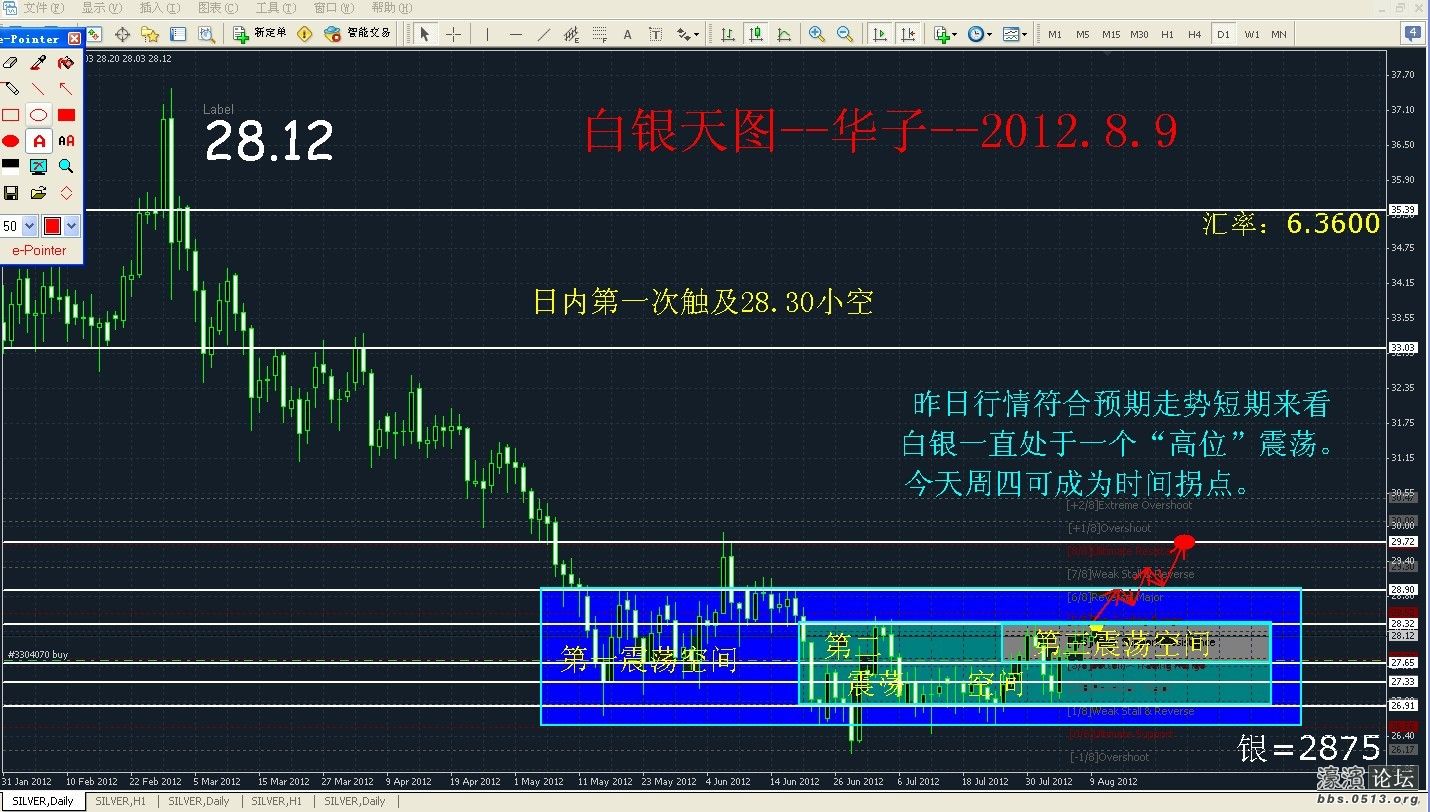
Task: Close the e-Pointer floating panel
Action: point(74,39)
